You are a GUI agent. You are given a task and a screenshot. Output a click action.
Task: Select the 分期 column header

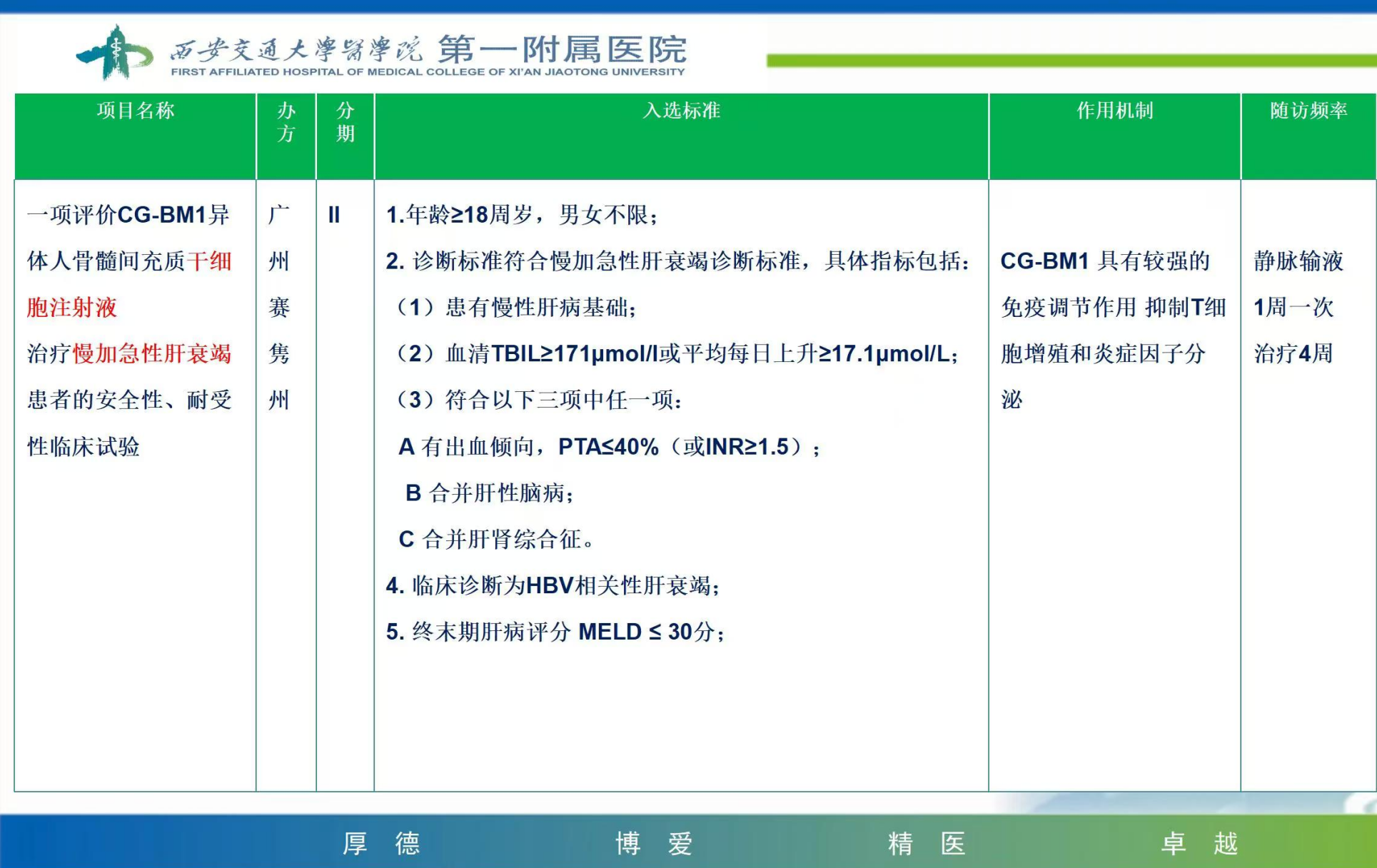pyautogui.click(x=345, y=122)
